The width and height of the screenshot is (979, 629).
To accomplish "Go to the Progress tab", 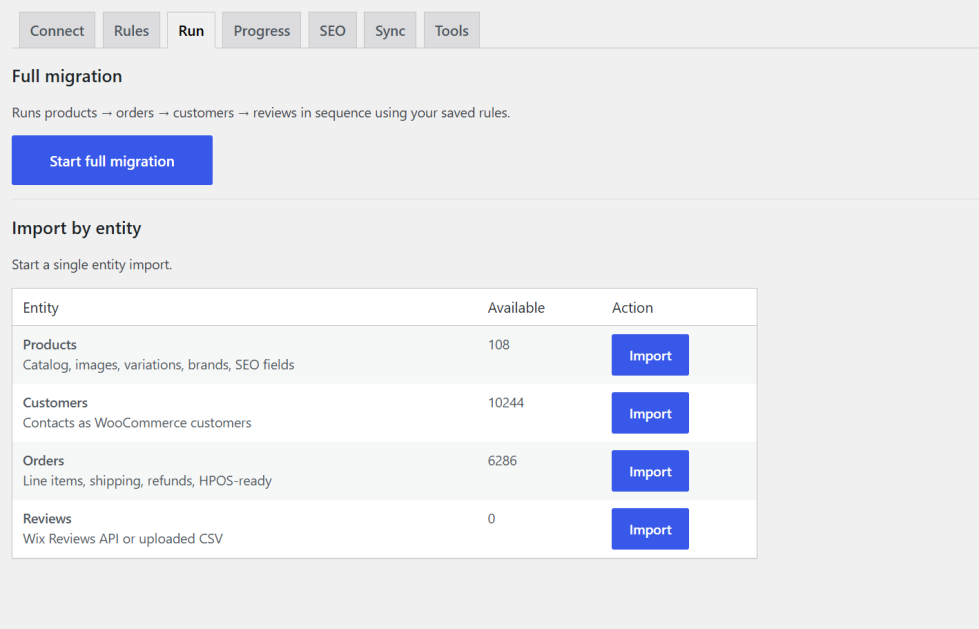I will coord(262,30).
